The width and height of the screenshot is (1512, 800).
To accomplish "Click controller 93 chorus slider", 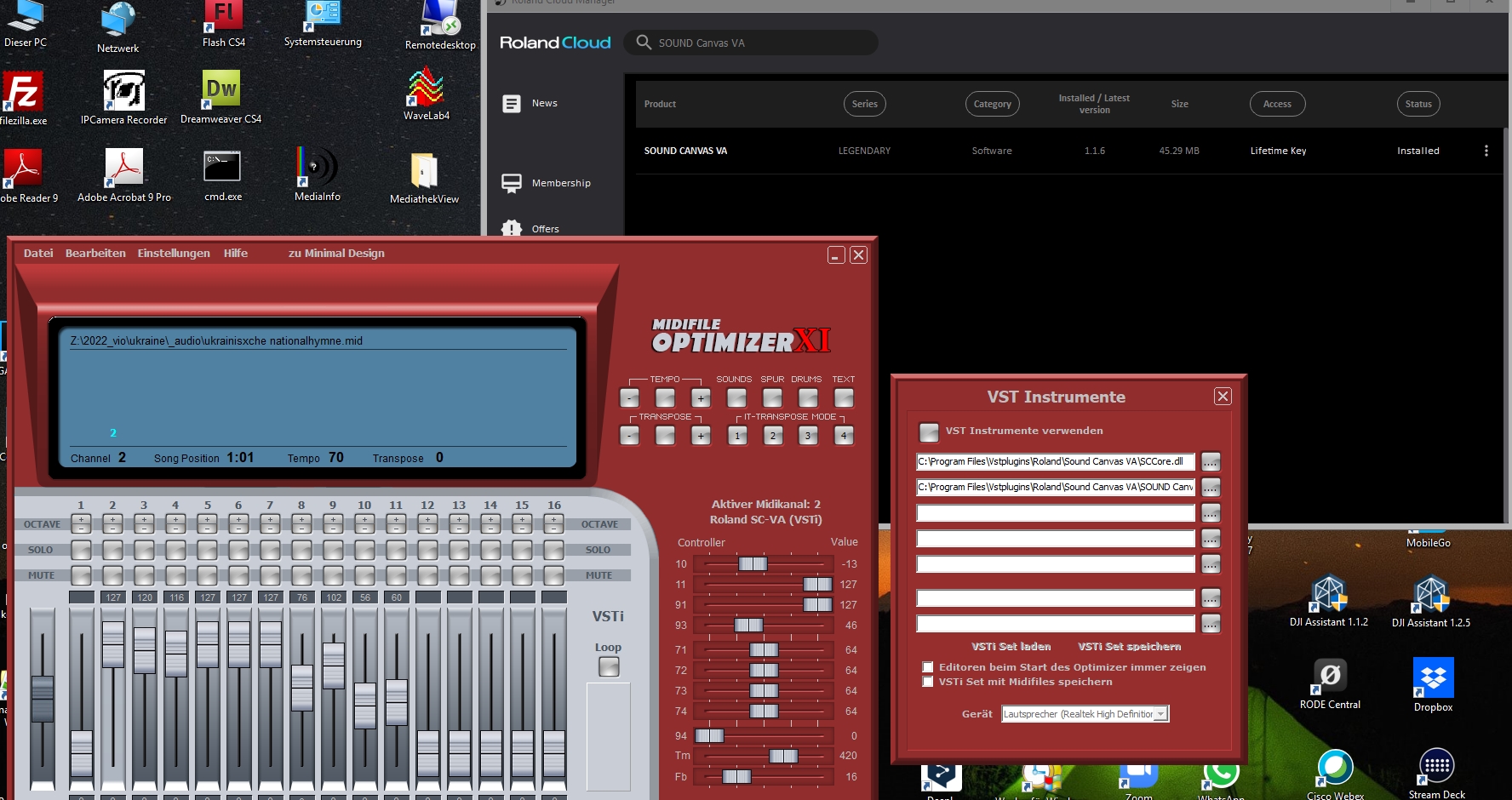I will (748, 626).
